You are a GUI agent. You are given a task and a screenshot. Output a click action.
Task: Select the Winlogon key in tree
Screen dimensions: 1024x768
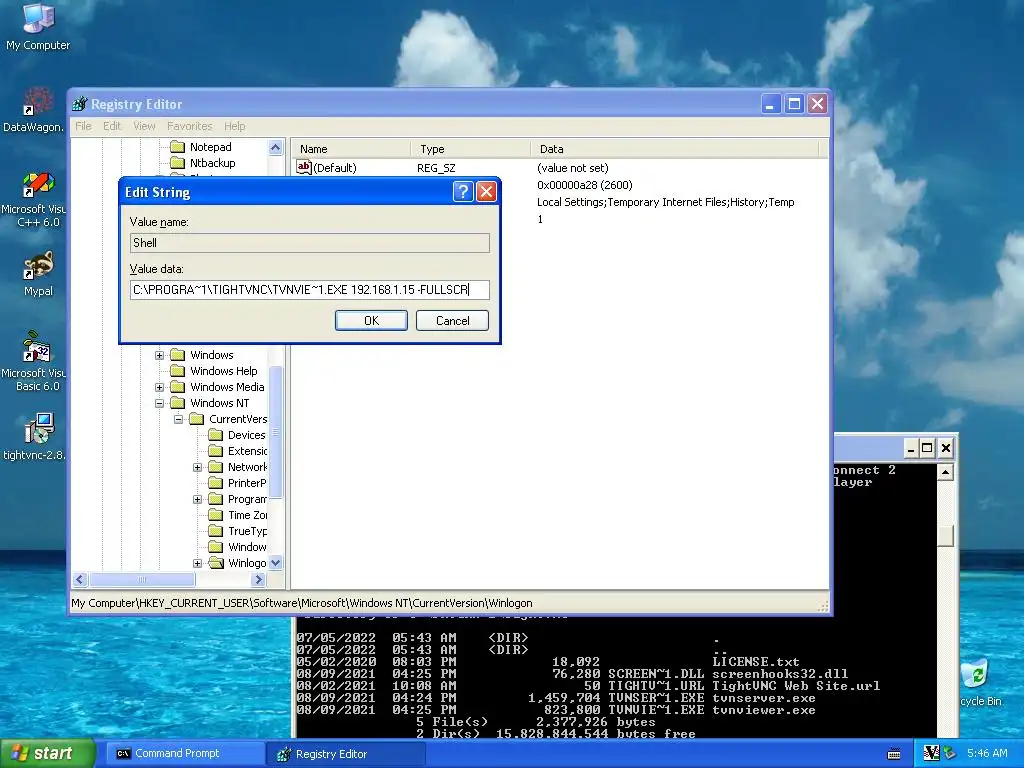click(237, 563)
